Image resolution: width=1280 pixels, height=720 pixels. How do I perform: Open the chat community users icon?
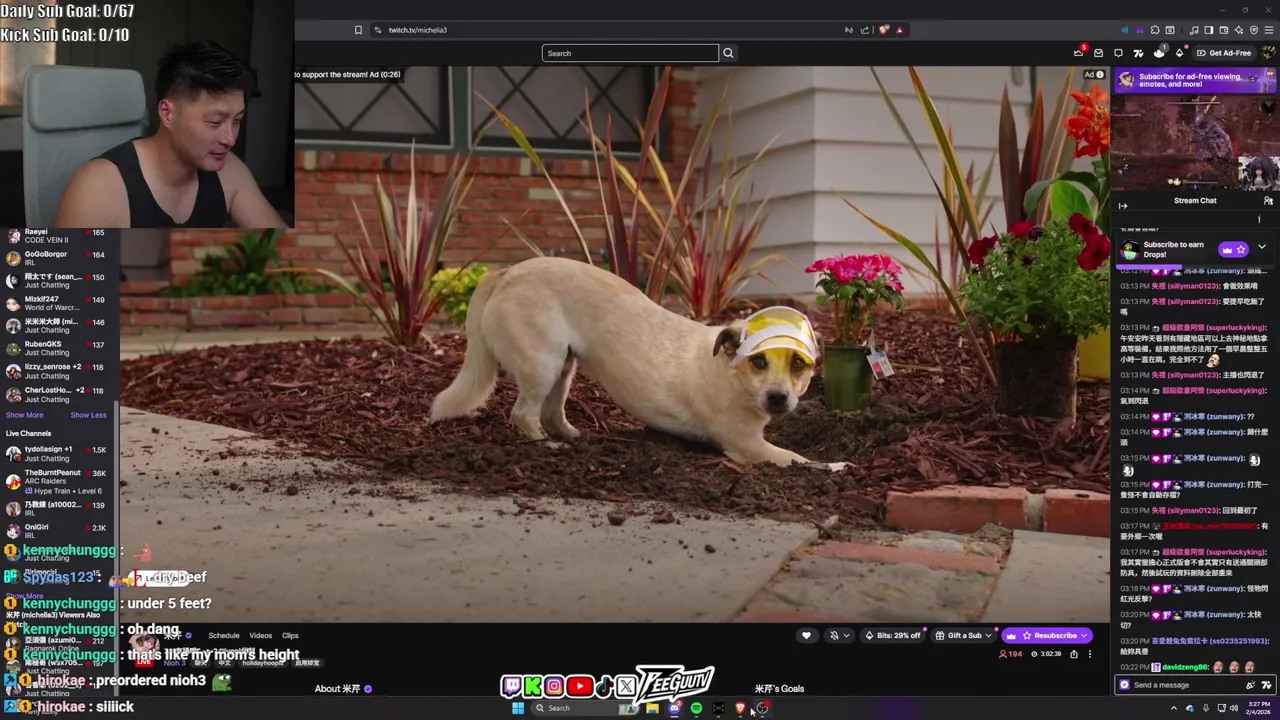pos(1268,201)
